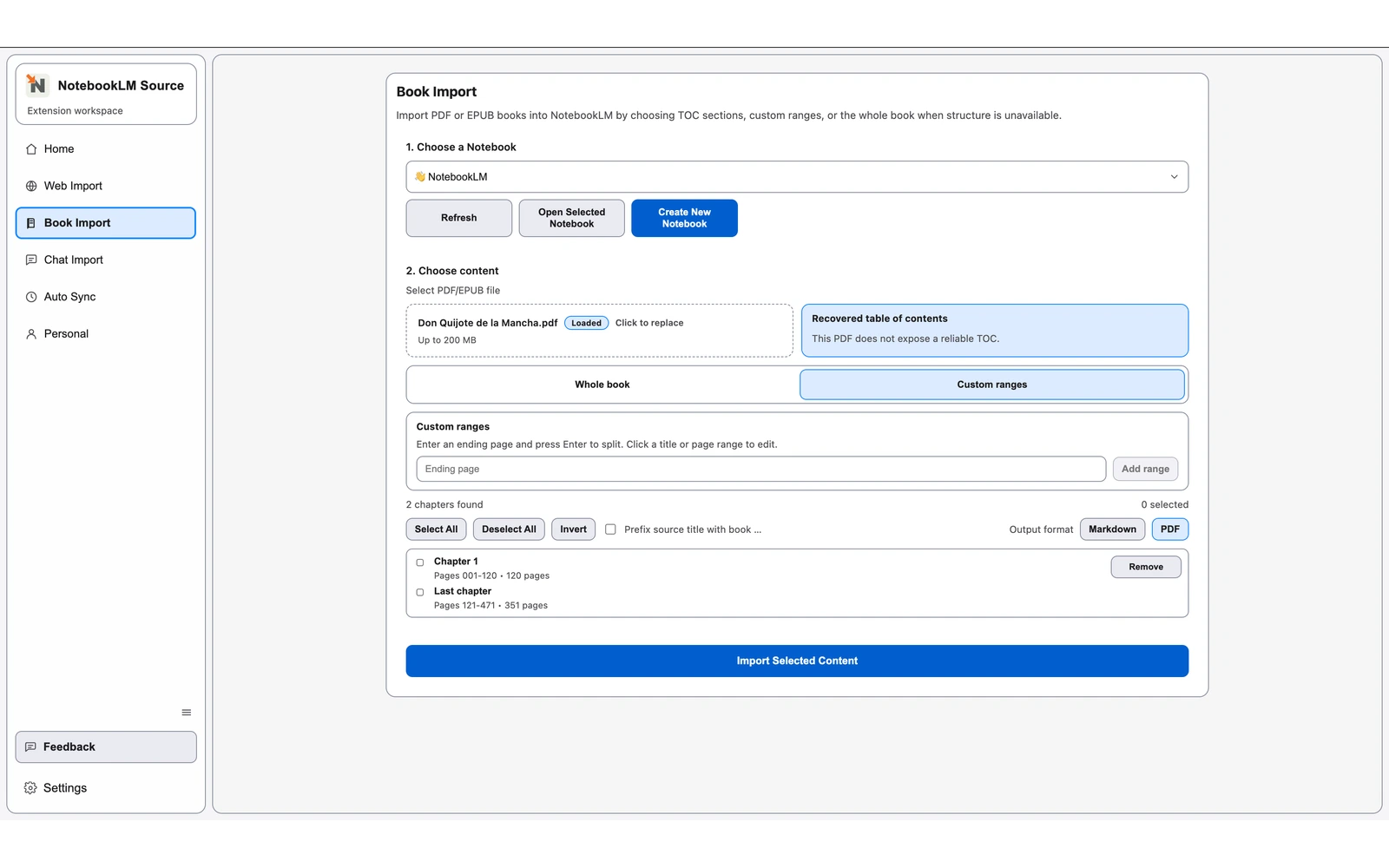
Task: Enable prefix source title with book option
Action: [610, 529]
